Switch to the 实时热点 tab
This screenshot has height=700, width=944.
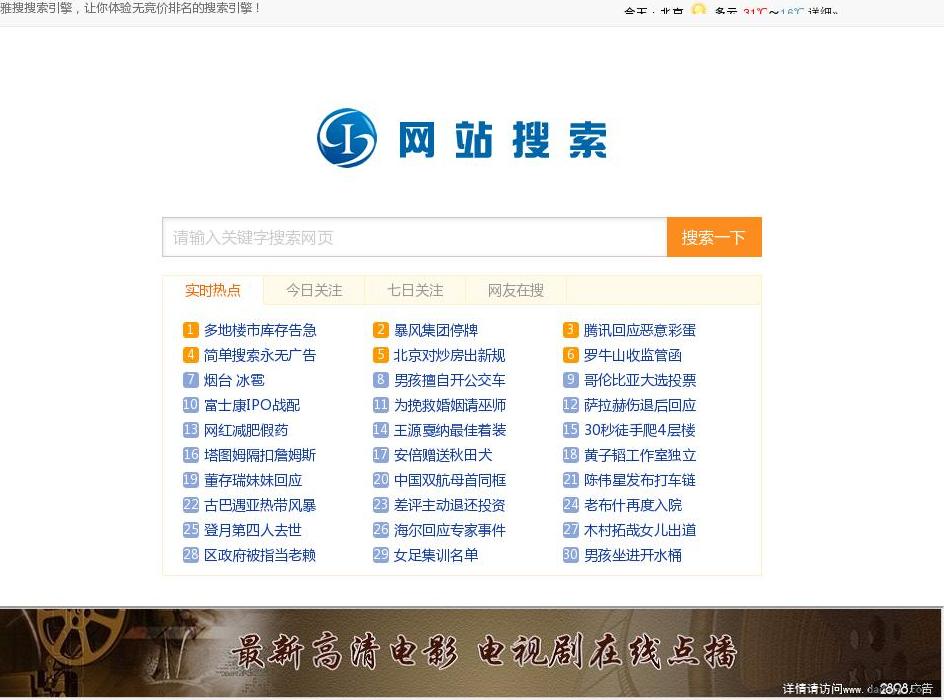[213, 290]
